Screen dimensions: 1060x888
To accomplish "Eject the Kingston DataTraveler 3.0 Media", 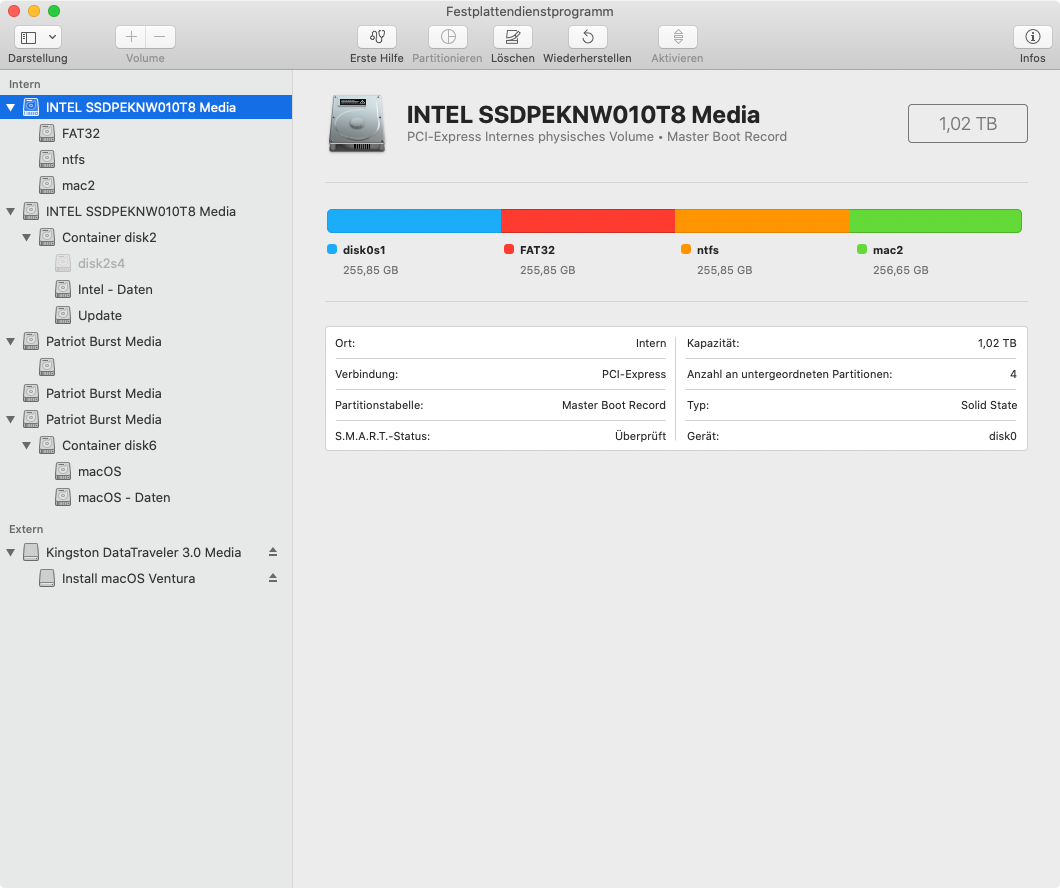I will click(x=273, y=552).
